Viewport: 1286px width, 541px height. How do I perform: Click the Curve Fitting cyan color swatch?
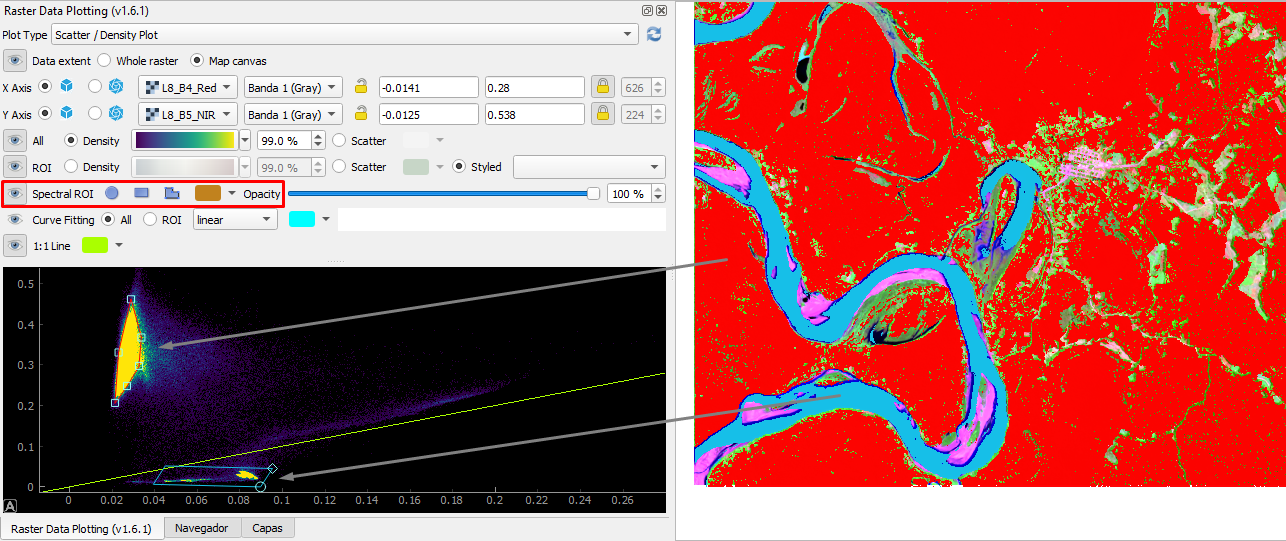pos(302,219)
